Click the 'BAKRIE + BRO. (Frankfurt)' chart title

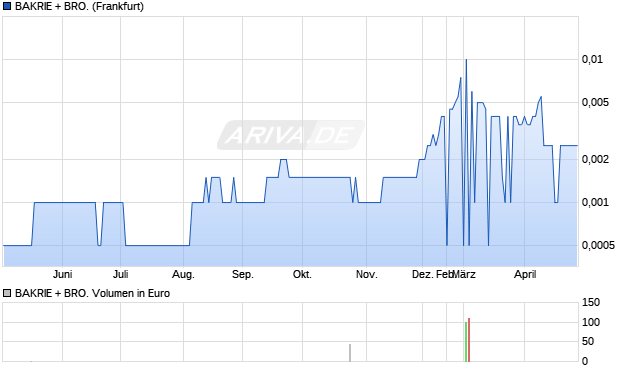pyautogui.click(x=79, y=6)
